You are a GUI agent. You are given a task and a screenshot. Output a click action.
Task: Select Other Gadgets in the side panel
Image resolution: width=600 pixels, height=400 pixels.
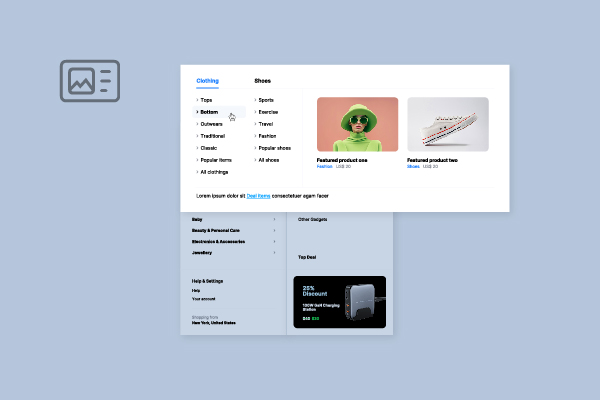coord(315,219)
